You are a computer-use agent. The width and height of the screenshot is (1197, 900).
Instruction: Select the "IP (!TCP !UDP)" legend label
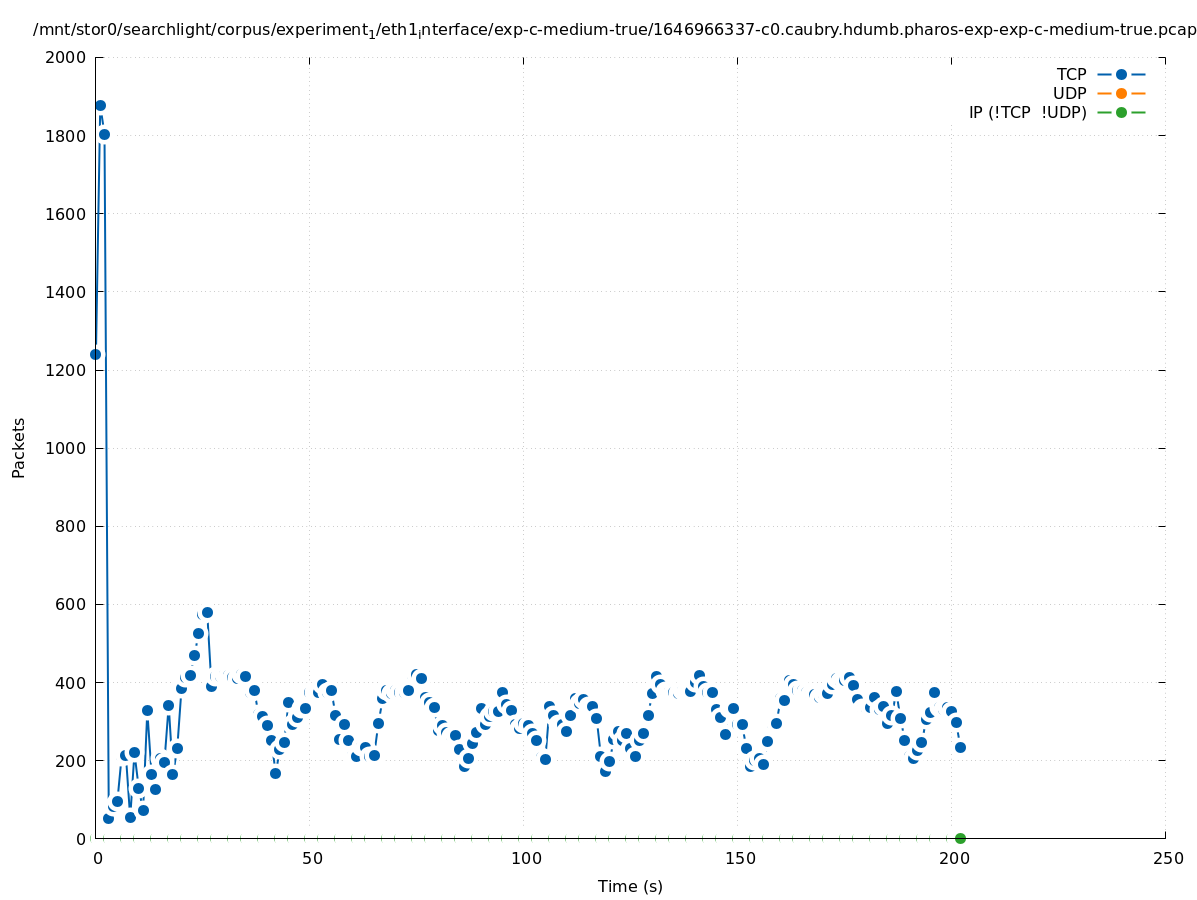tap(1027, 112)
